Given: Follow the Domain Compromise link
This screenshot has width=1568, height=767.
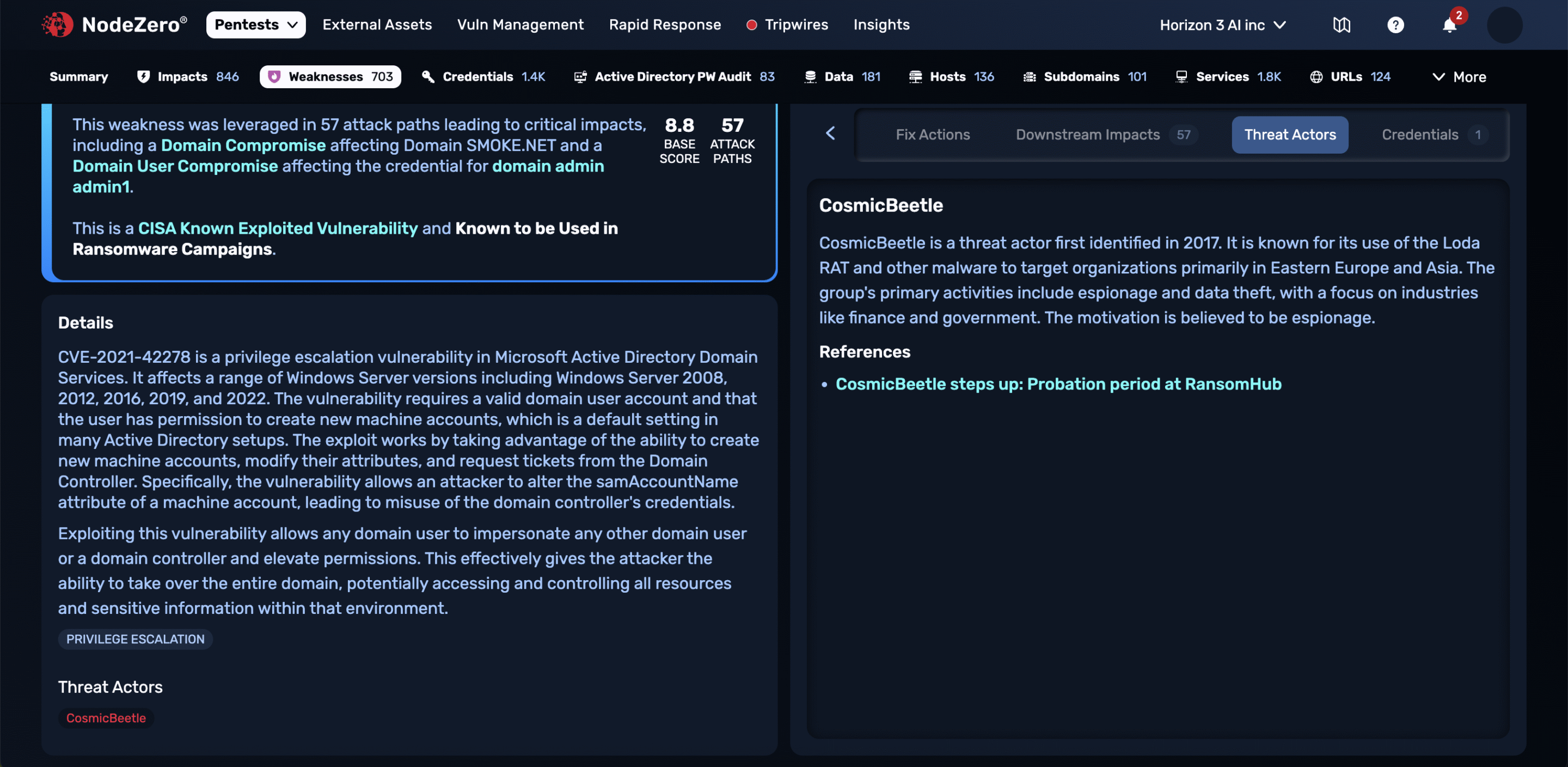Looking at the screenshot, I should point(243,145).
